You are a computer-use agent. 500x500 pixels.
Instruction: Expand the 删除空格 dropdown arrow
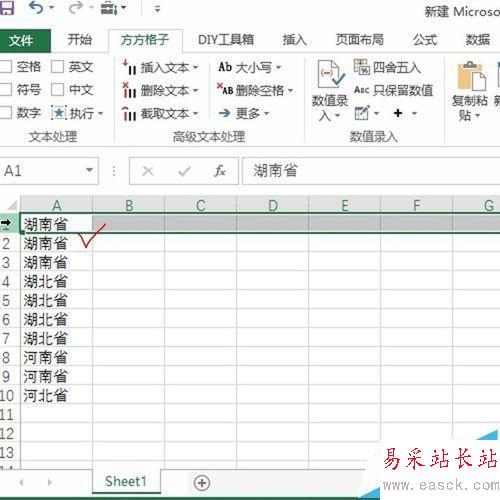[x=290, y=91]
